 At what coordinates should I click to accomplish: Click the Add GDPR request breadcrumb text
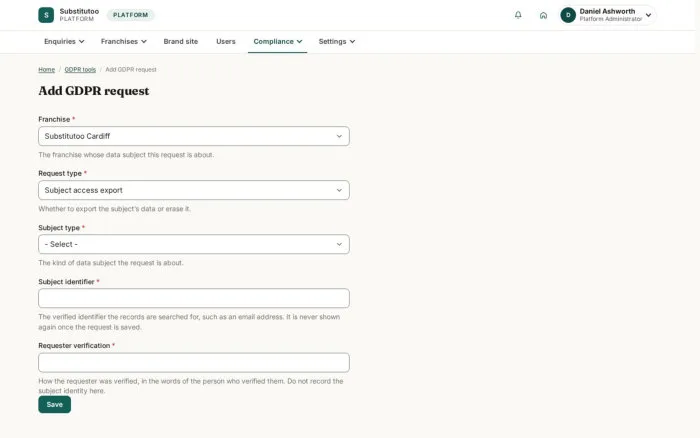click(x=131, y=69)
